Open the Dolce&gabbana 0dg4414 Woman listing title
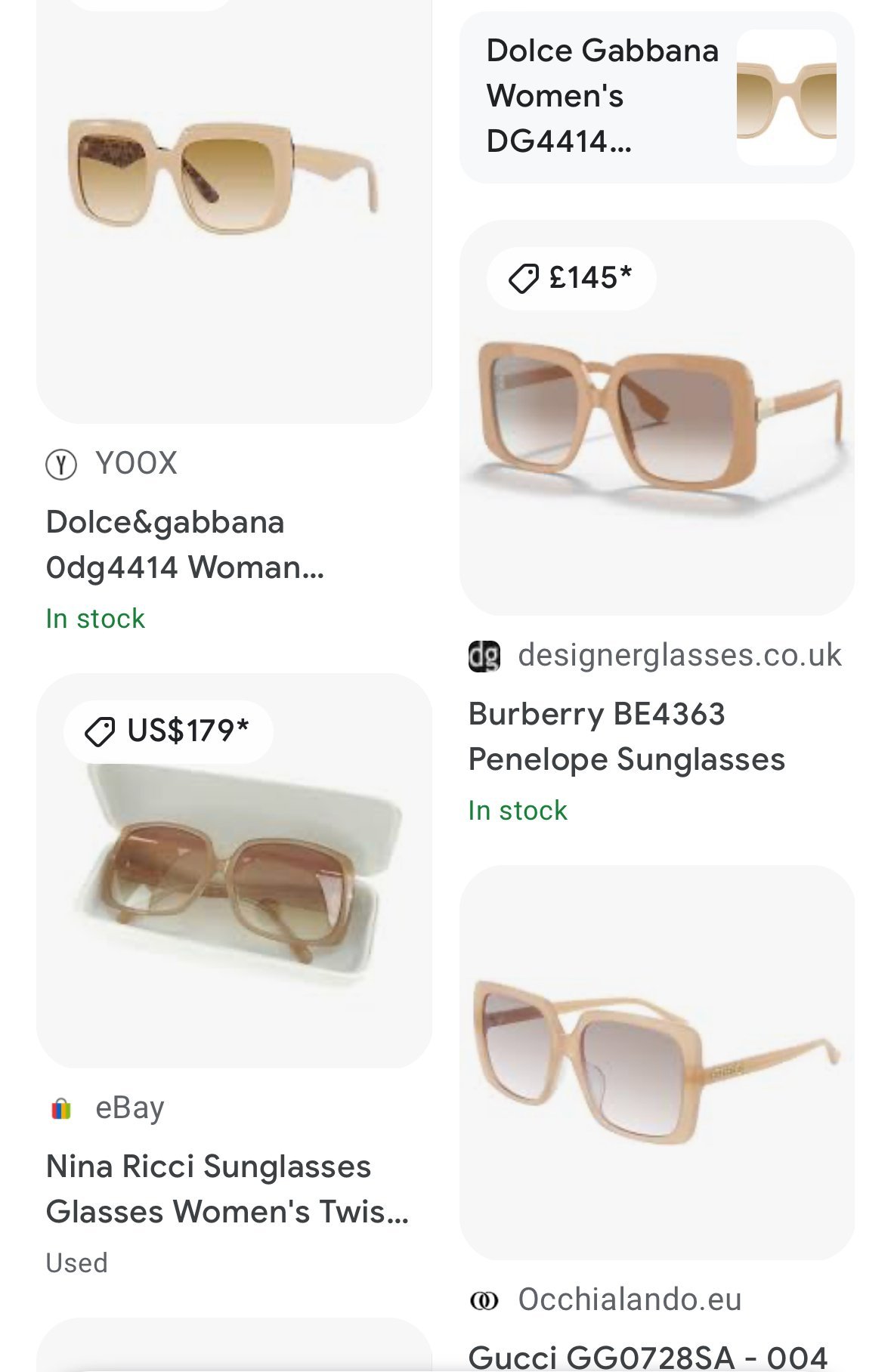 coord(185,545)
